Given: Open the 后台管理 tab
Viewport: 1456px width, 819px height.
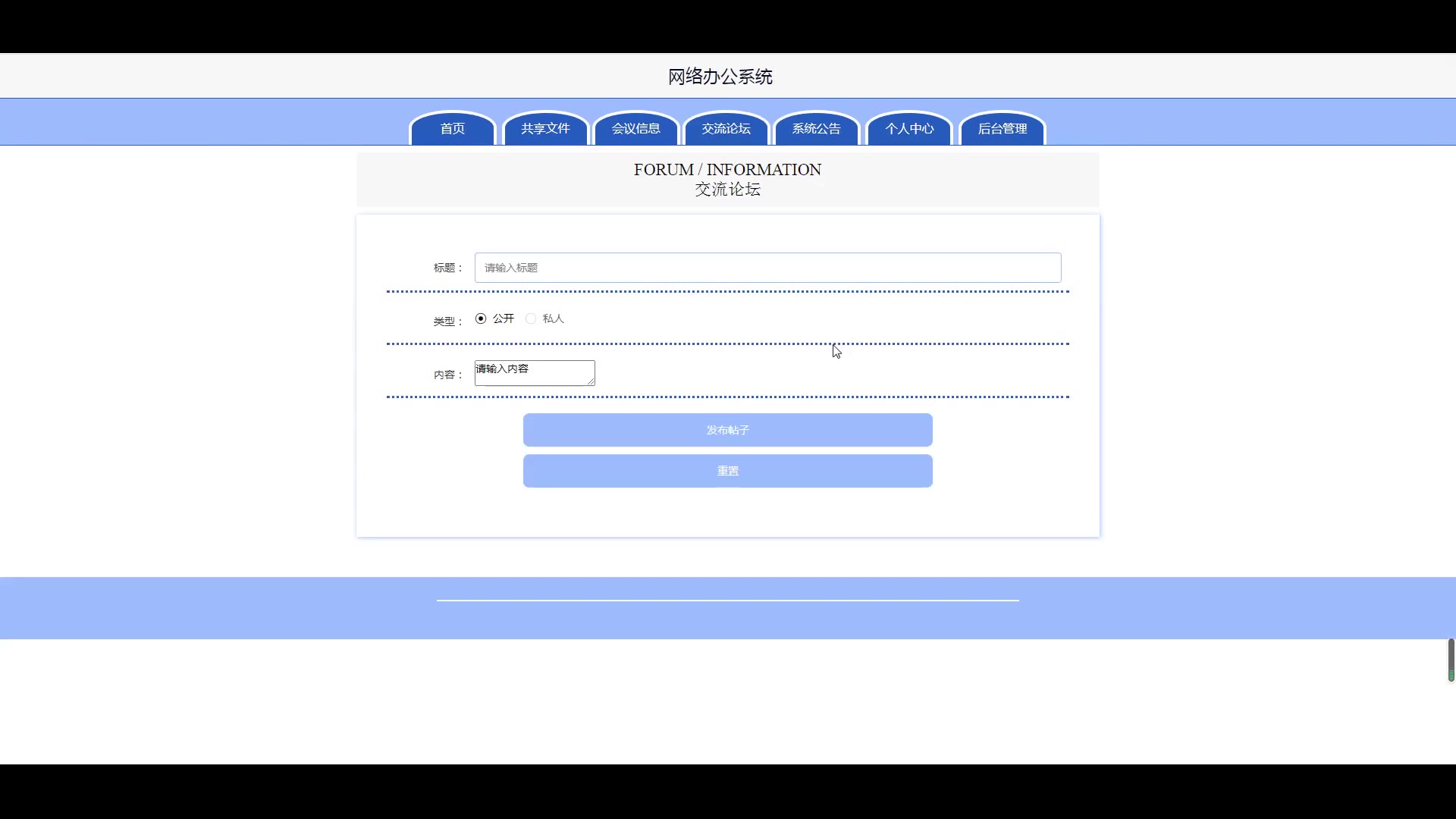Looking at the screenshot, I should tap(1002, 129).
